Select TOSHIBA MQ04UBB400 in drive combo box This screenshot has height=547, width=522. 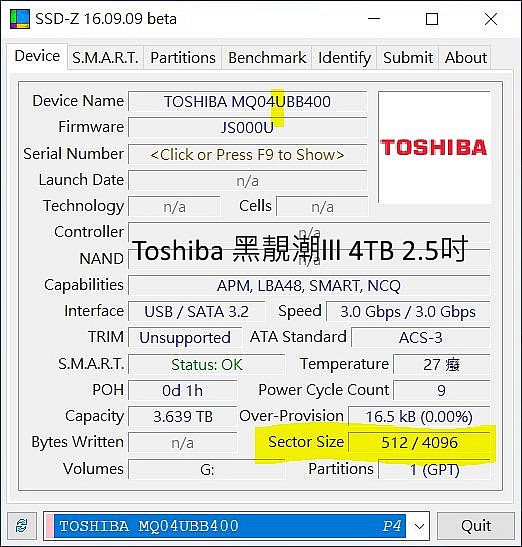[236, 526]
